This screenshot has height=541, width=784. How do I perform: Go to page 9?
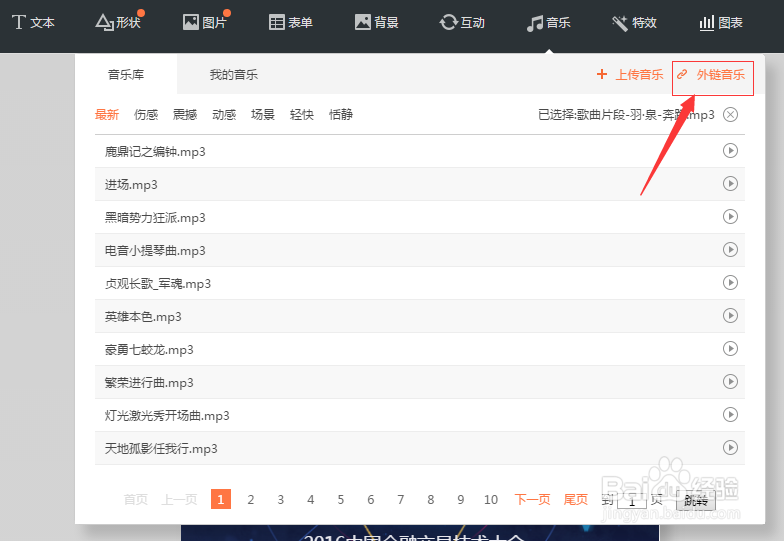[461, 499]
